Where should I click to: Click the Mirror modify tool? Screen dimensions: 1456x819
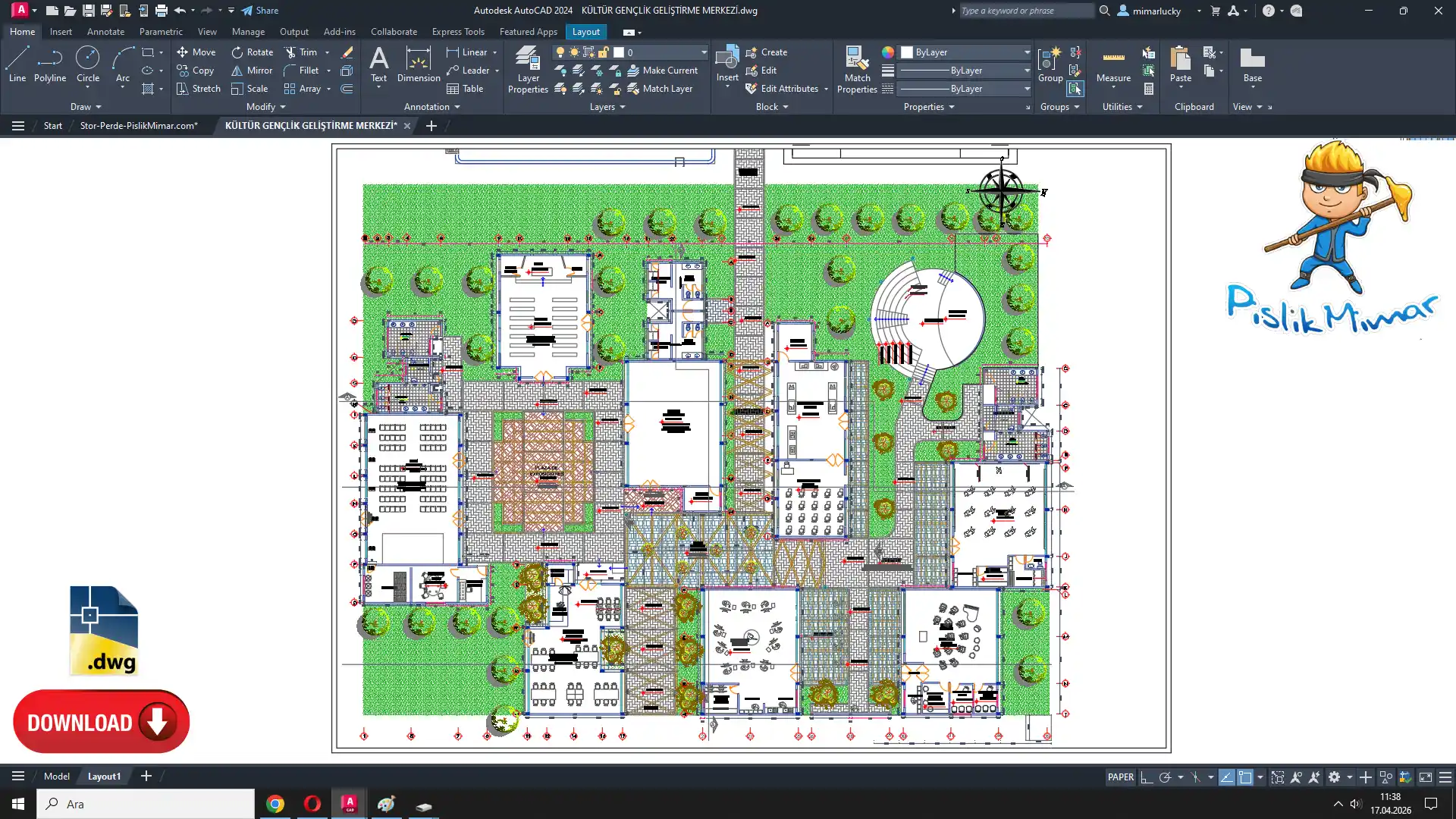(x=252, y=71)
